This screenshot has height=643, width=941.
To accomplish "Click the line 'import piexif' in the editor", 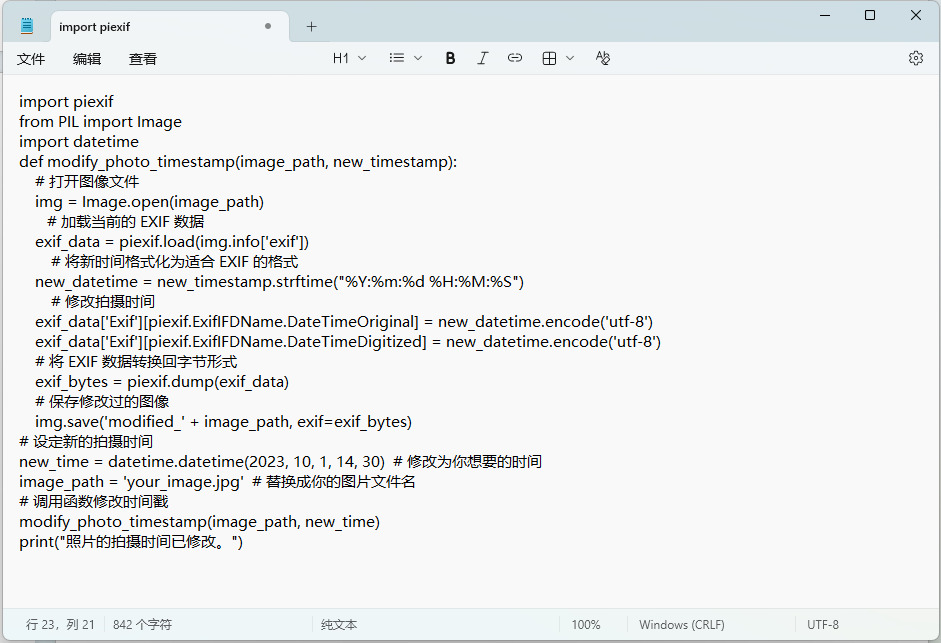I will pyautogui.click(x=66, y=101).
